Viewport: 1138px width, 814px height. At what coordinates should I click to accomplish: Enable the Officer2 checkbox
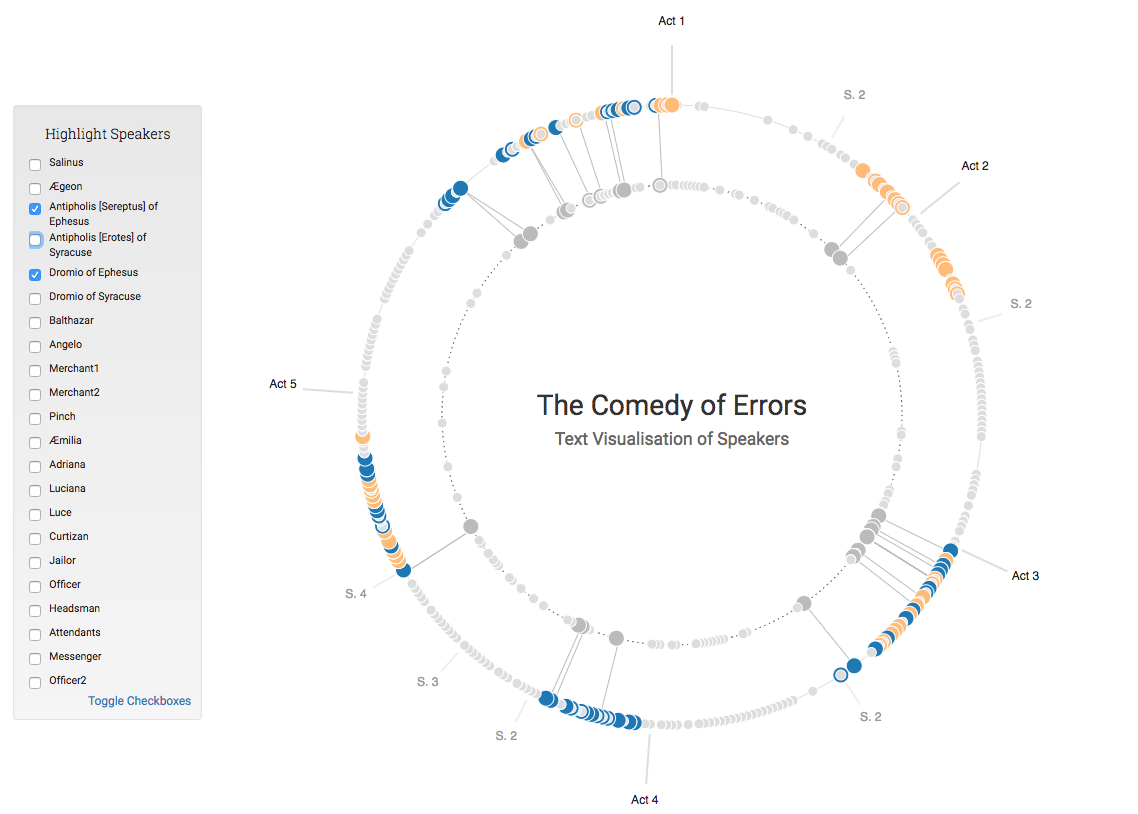pyautogui.click(x=34, y=682)
